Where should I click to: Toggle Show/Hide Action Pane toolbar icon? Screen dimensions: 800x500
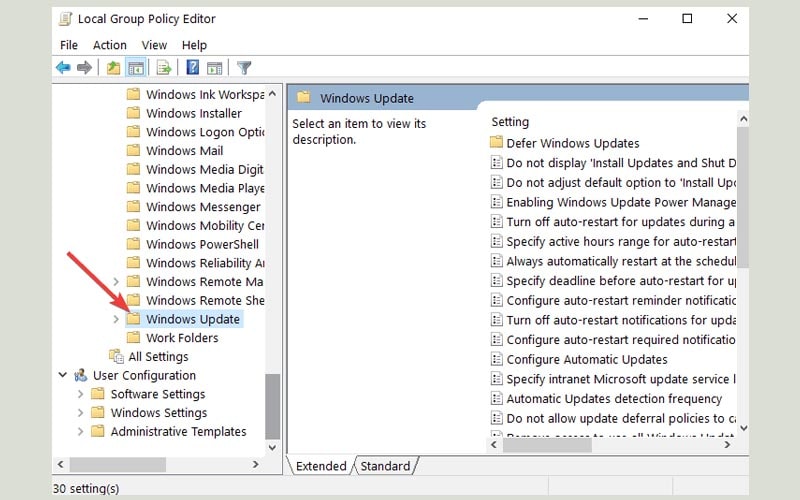pyautogui.click(x=214, y=68)
